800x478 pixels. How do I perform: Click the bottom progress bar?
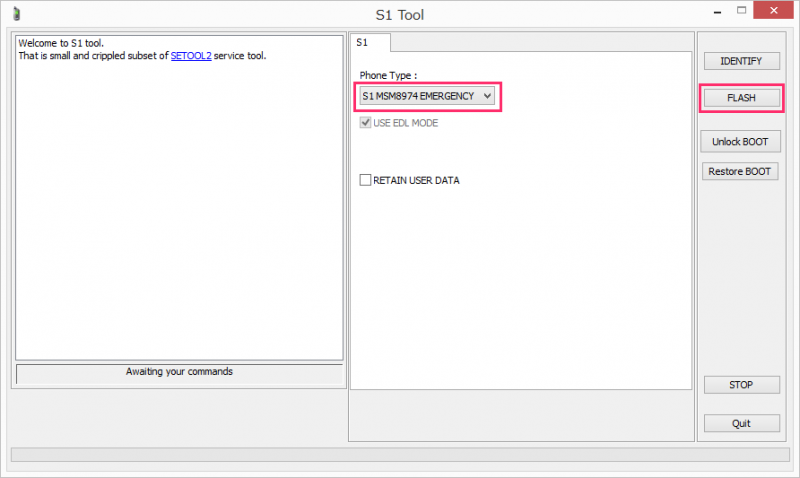[x=400, y=455]
